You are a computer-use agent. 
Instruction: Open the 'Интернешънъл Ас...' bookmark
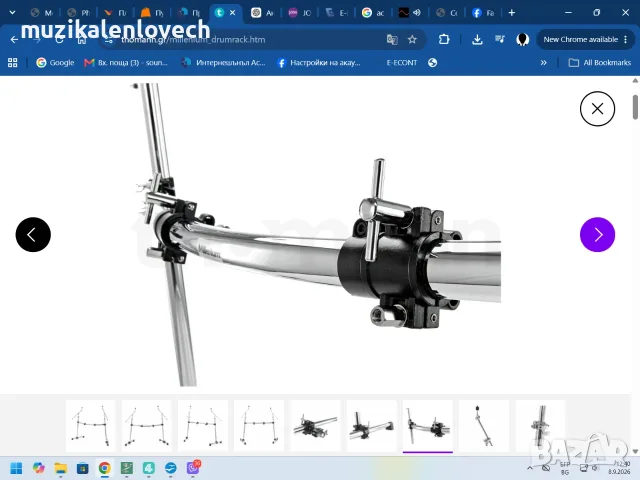click(224, 62)
